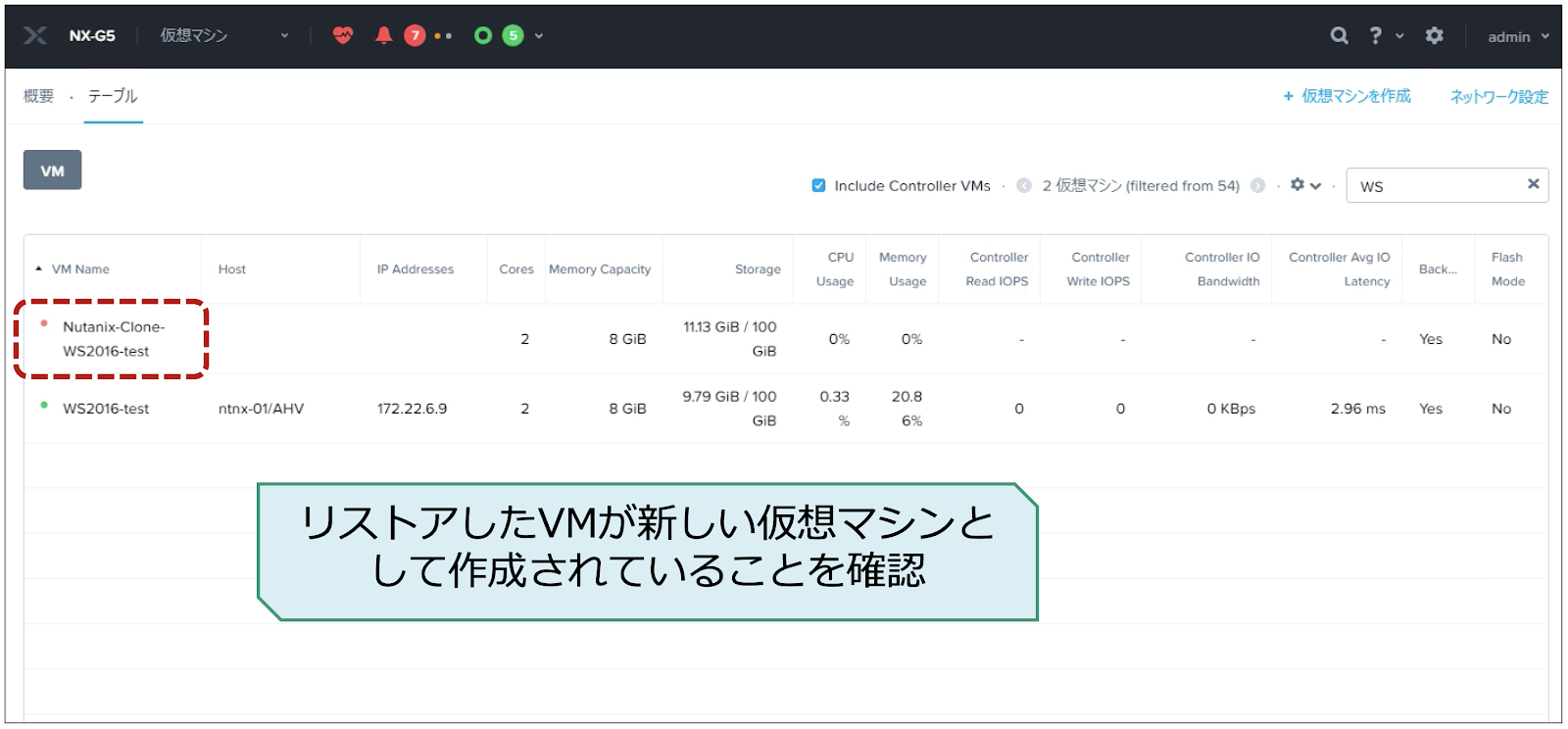Sort by VM Name column header

(x=80, y=268)
